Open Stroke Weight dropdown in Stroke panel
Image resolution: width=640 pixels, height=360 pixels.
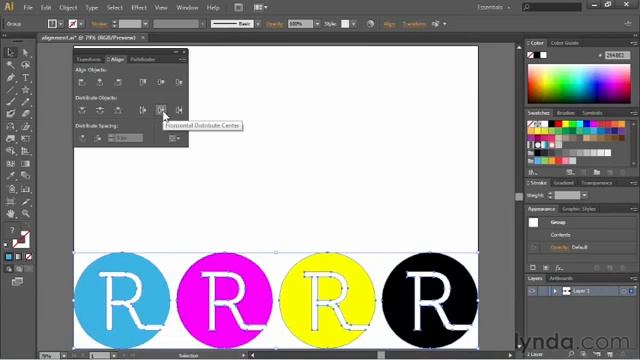coord(584,196)
